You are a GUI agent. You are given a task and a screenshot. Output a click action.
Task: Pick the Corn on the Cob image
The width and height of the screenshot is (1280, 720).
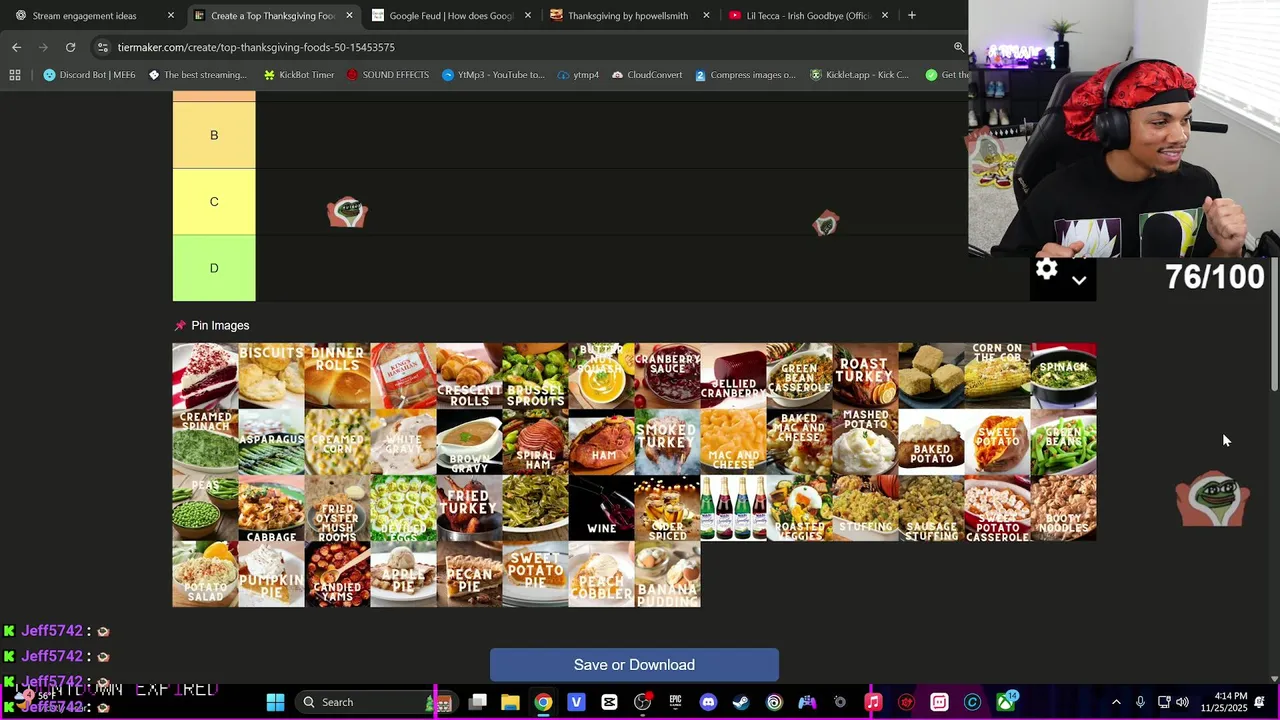coord(997,376)
